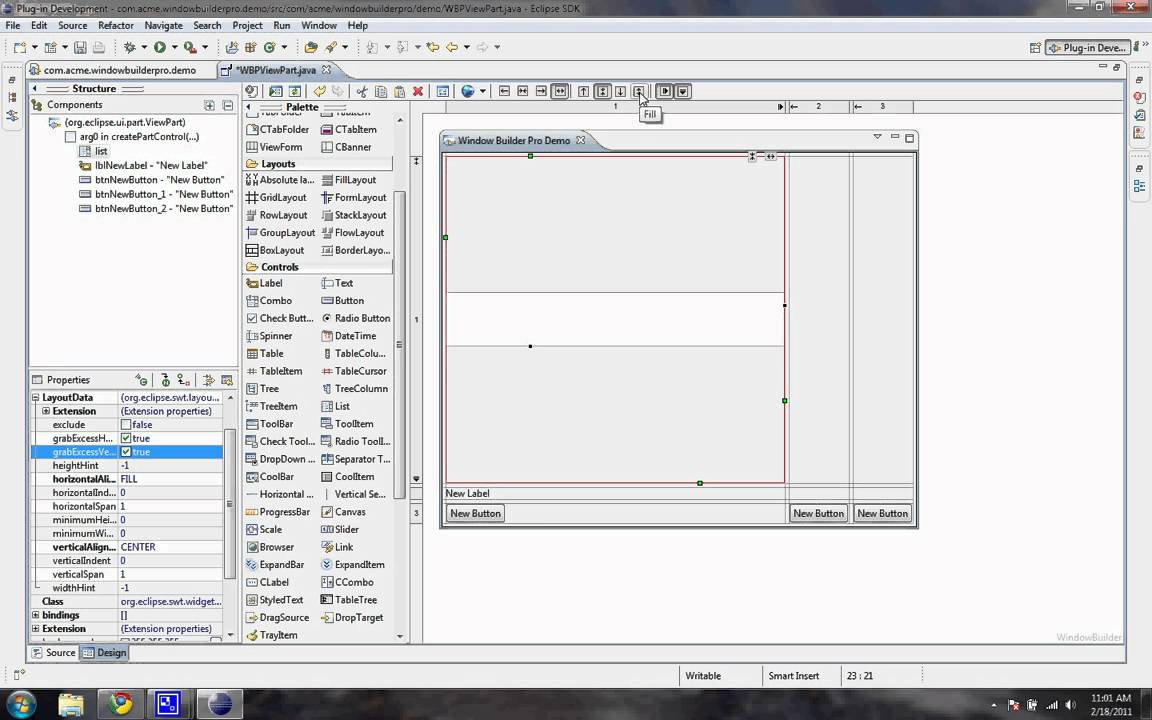The image size is (1152, 720).
Task: Uncheck the grabExcessVerticalSpace checkbox
Action: (x=126, y=452)
